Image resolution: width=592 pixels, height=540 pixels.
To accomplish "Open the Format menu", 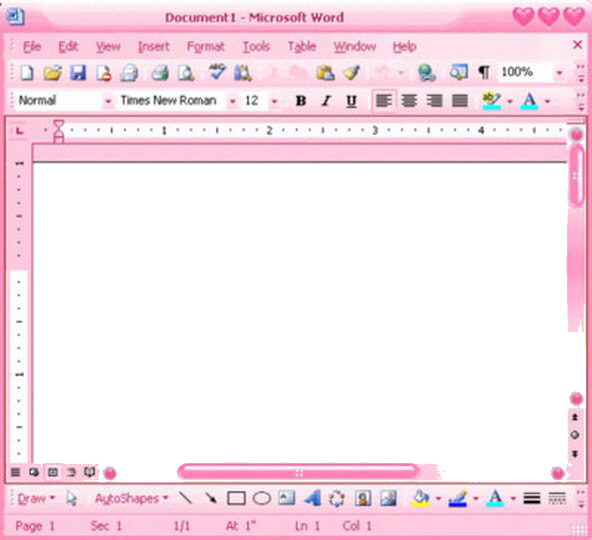I will (206, 46).
